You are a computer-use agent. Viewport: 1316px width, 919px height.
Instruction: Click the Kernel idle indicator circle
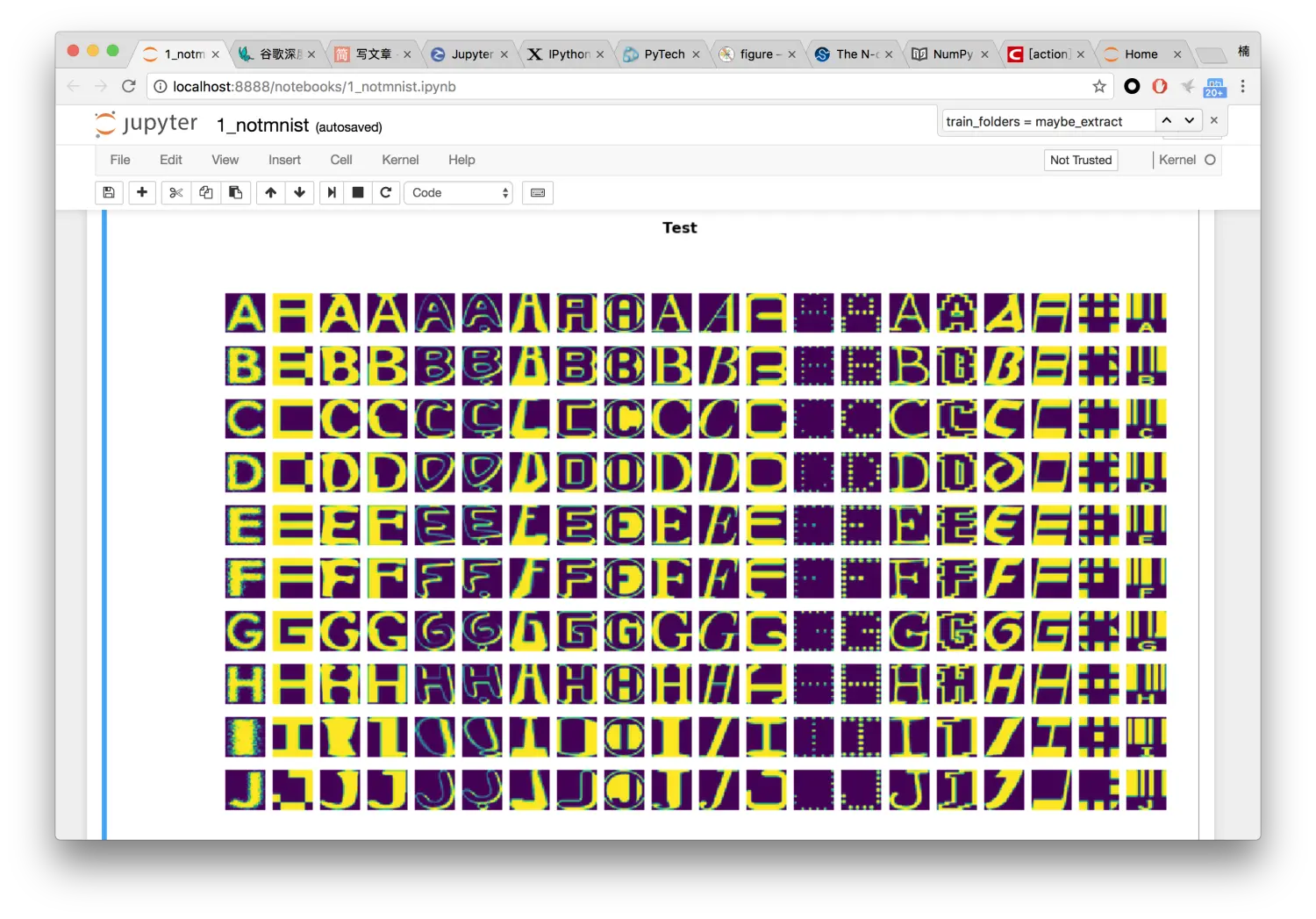pos(1210,160)
